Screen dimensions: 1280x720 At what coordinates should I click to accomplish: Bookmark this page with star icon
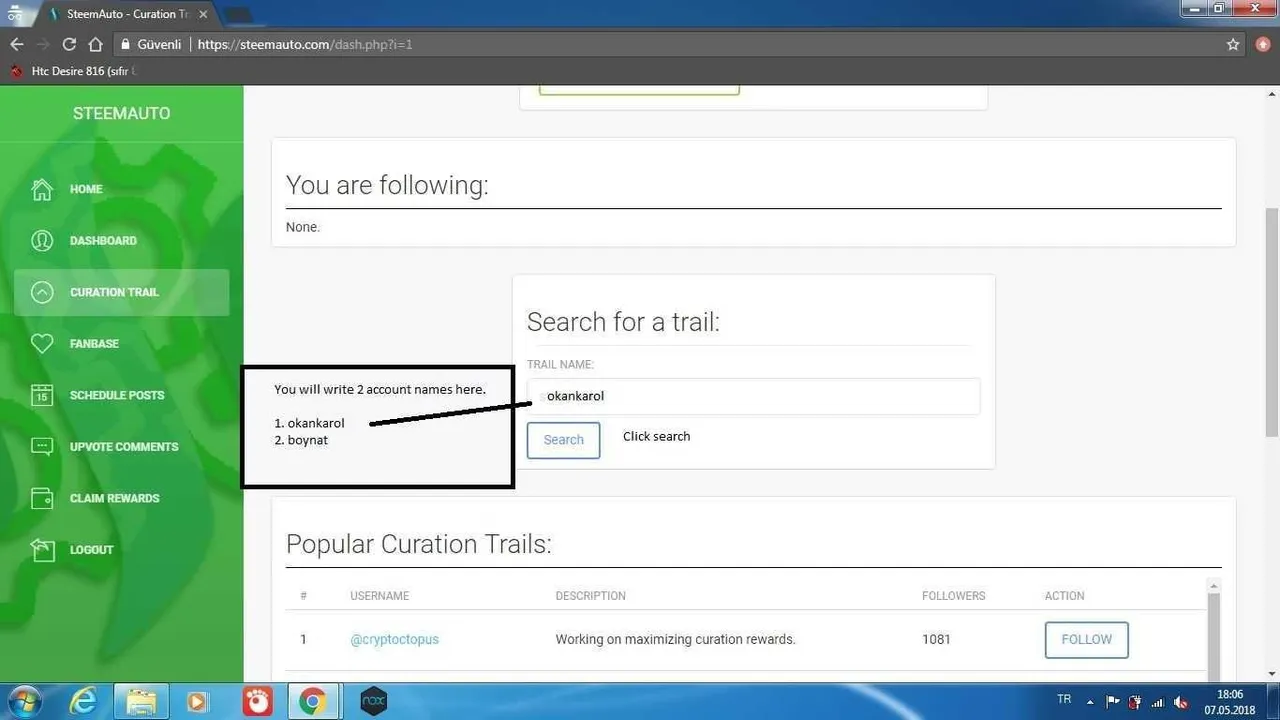[x=1233, y=44]
